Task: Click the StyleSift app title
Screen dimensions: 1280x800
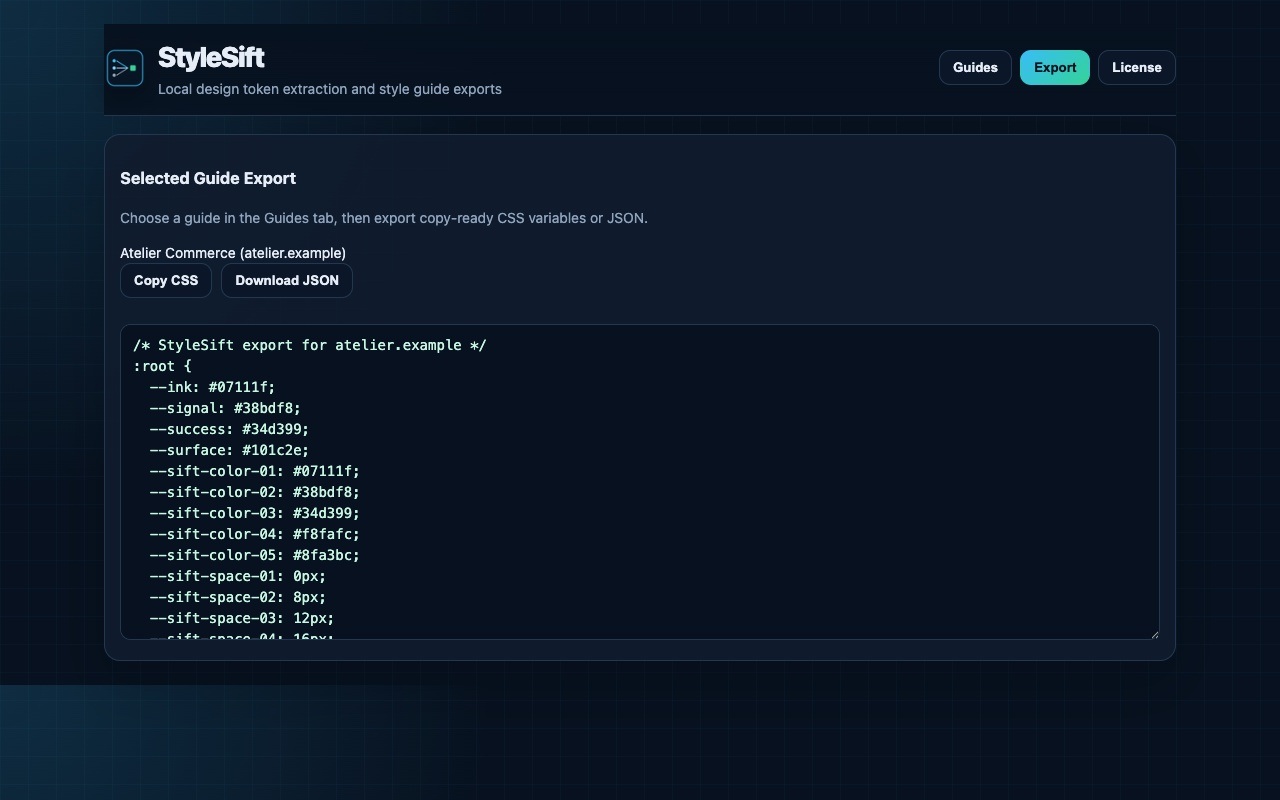Action: [211, 58]
